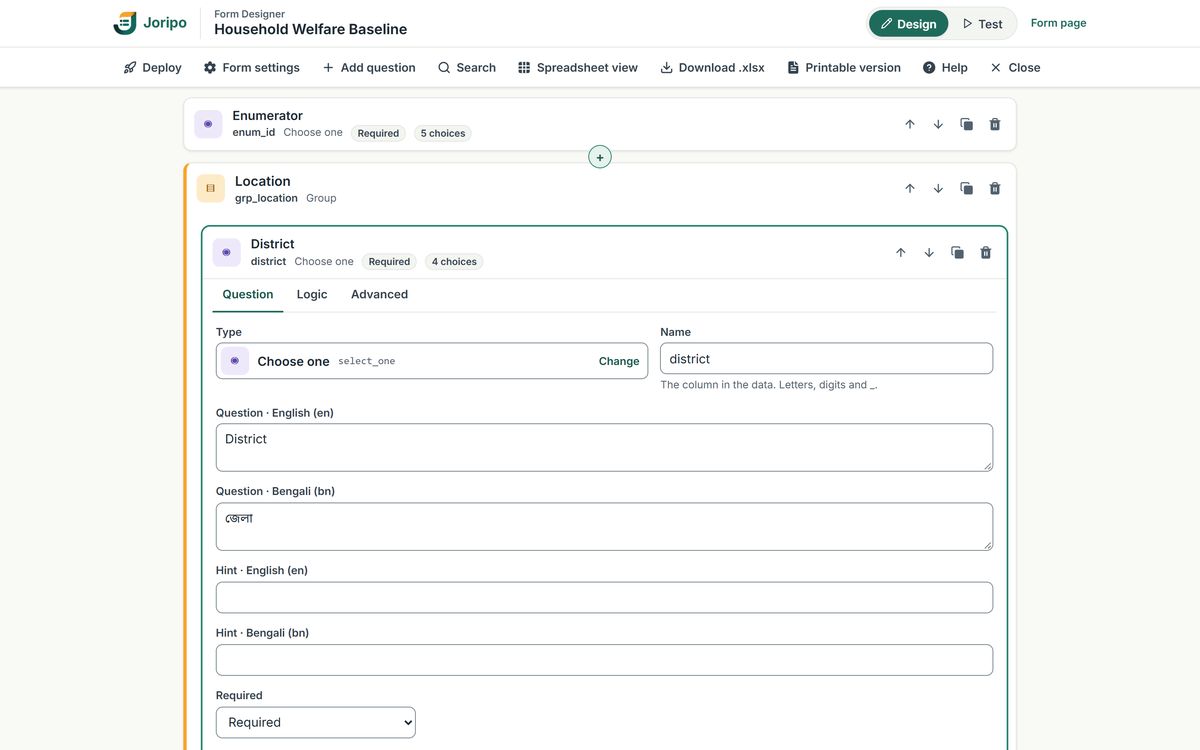Open the Question tab
This screenshot has height=750, width=1200.
[248, 295]
